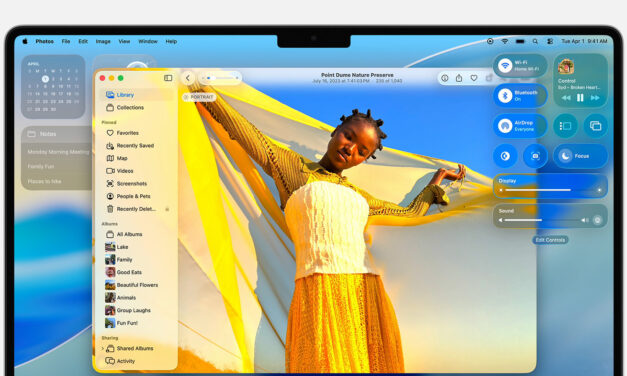The width and height of the screenshot is (627, 376).
Task: Open the Animals album
Action: coord(136,298)
